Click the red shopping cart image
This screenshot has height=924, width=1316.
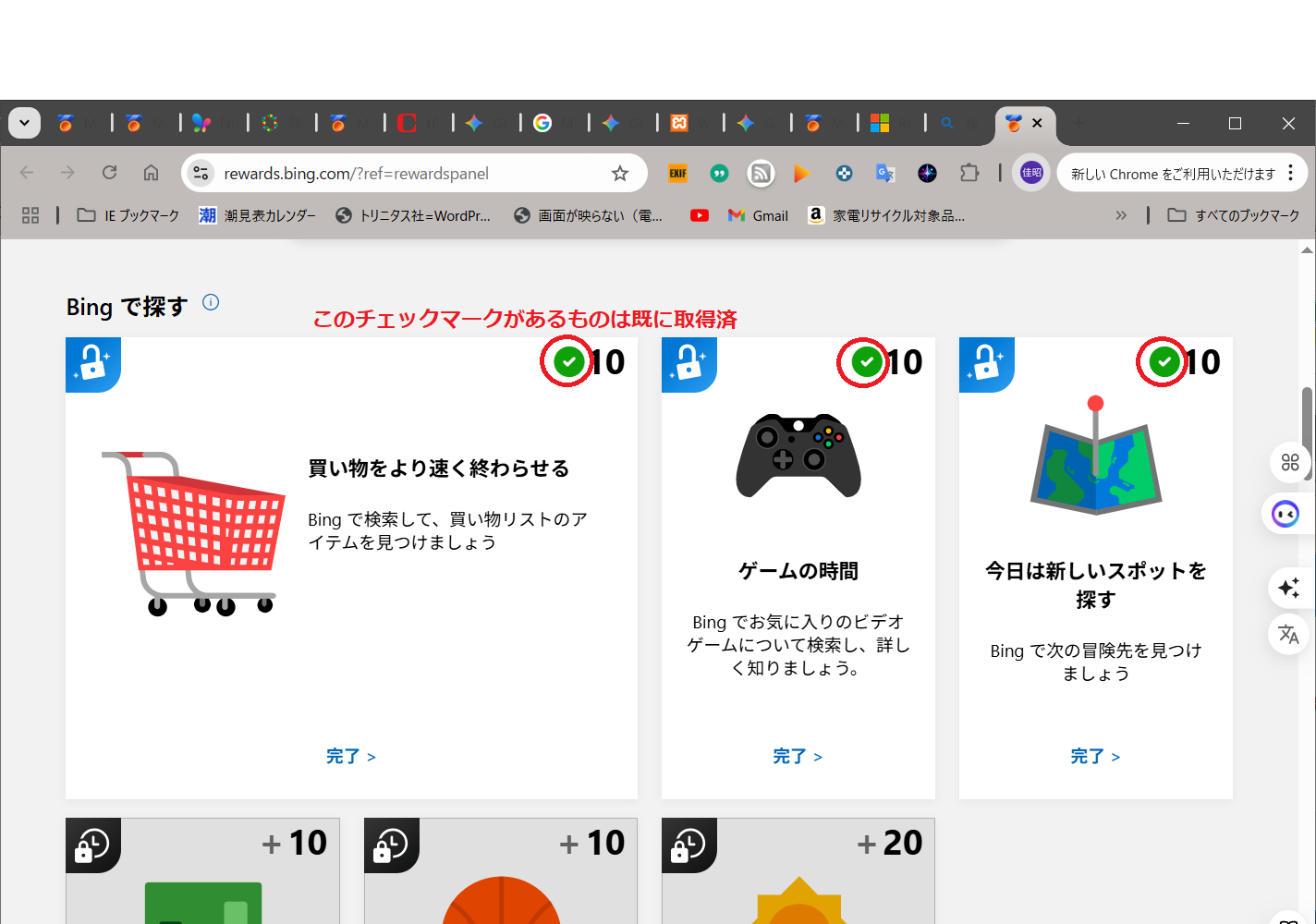point(192,533)
